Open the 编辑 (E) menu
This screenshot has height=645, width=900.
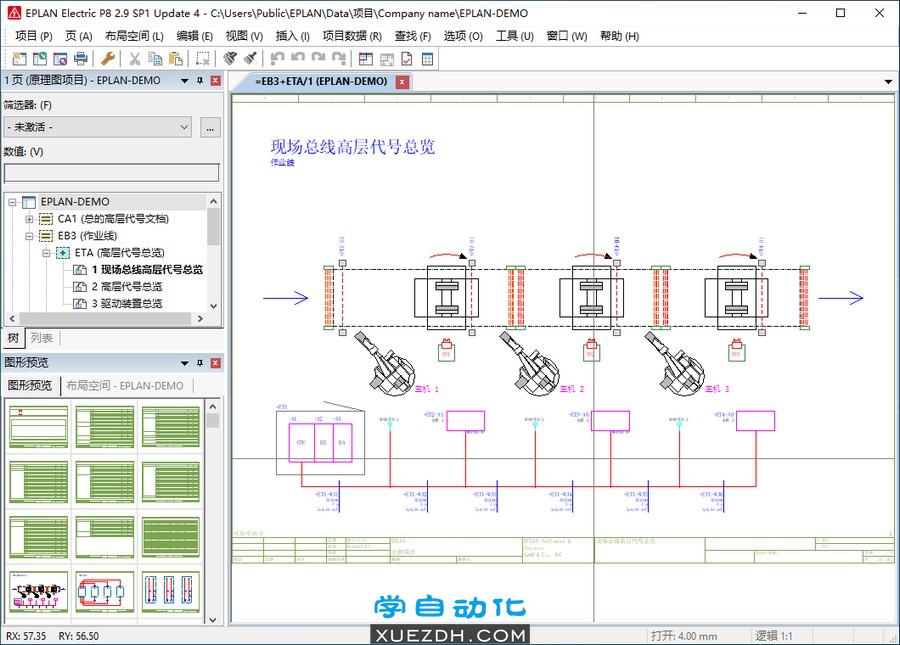click(x=194, y=36)
